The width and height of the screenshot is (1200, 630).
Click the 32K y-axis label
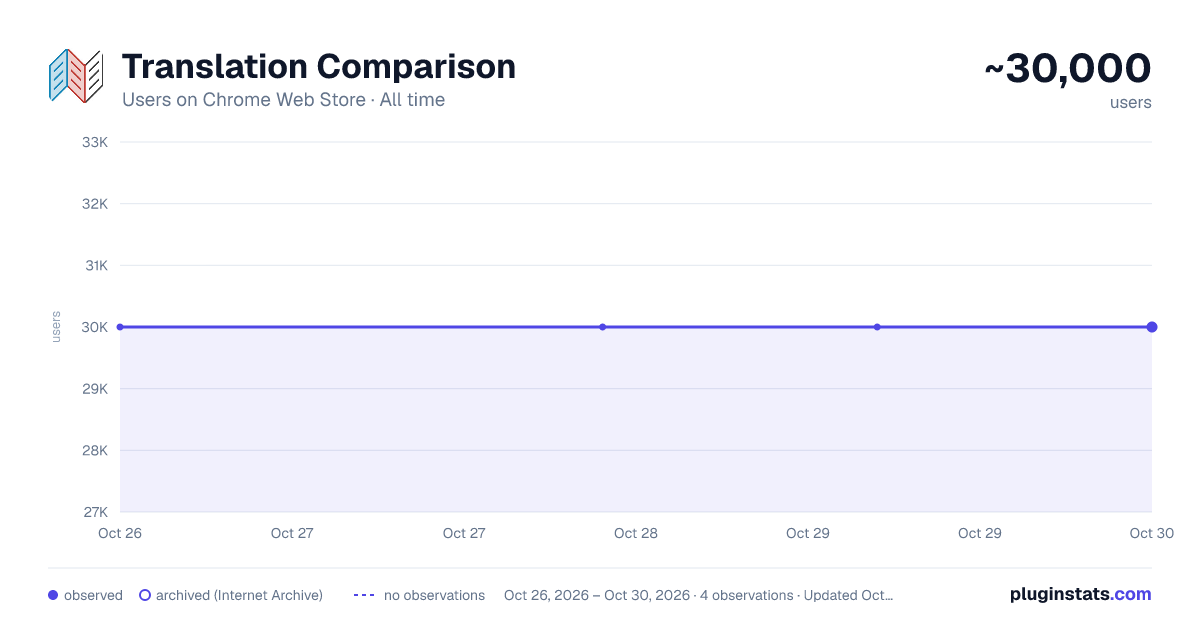point(94,204)
